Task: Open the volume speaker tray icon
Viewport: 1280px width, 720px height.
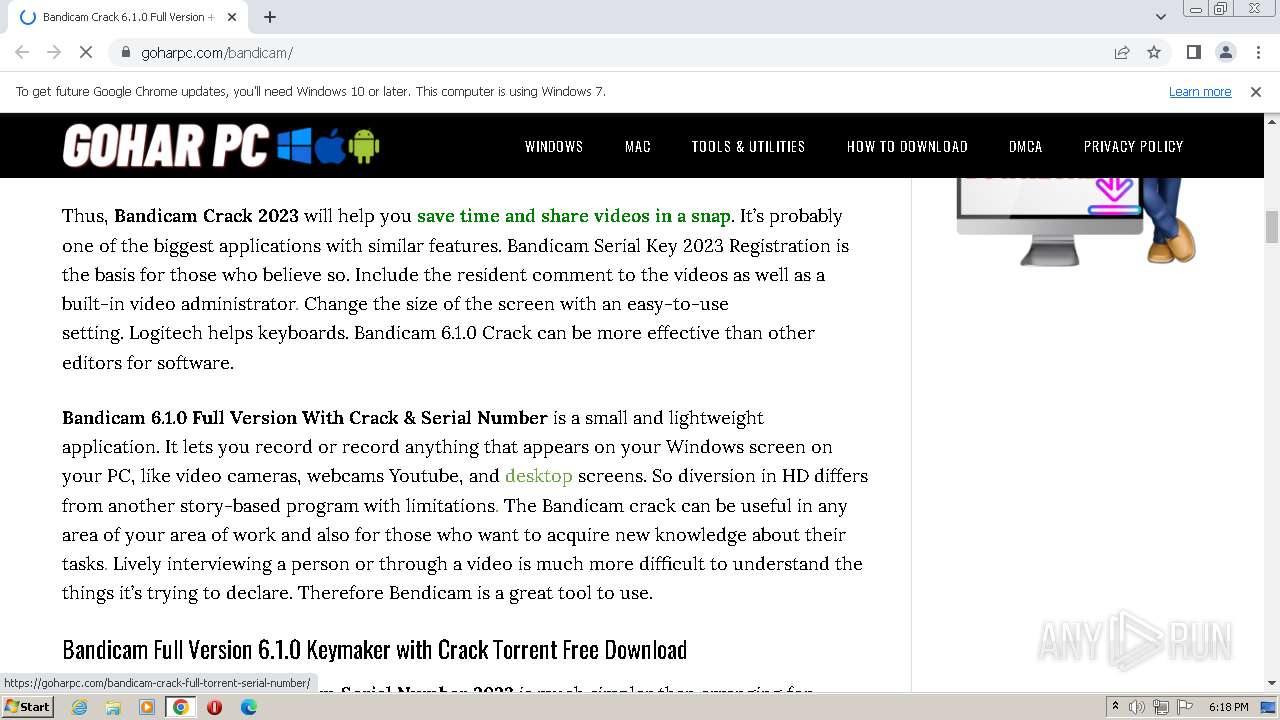Action: click(1137, 707)
